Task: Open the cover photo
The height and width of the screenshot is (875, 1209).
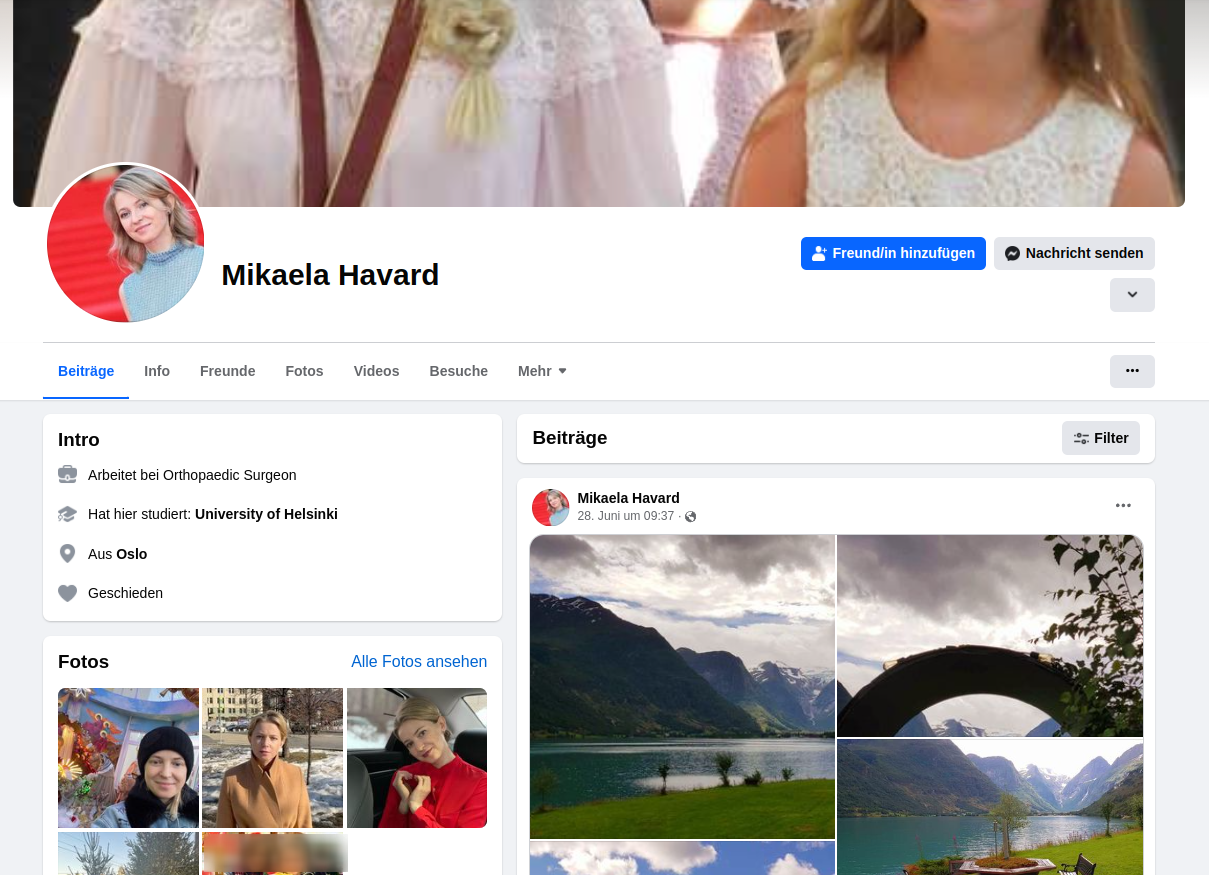Action: point(599,103)
